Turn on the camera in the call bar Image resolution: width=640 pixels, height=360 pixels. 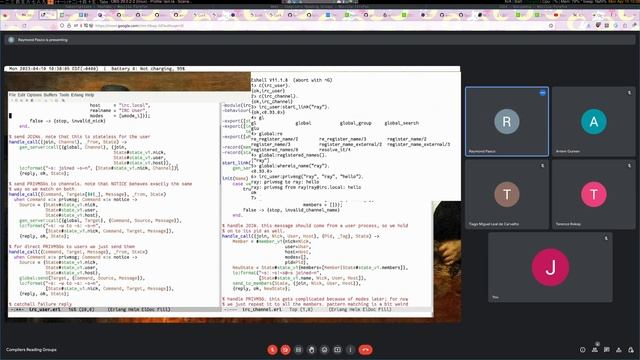click(285, 350)
